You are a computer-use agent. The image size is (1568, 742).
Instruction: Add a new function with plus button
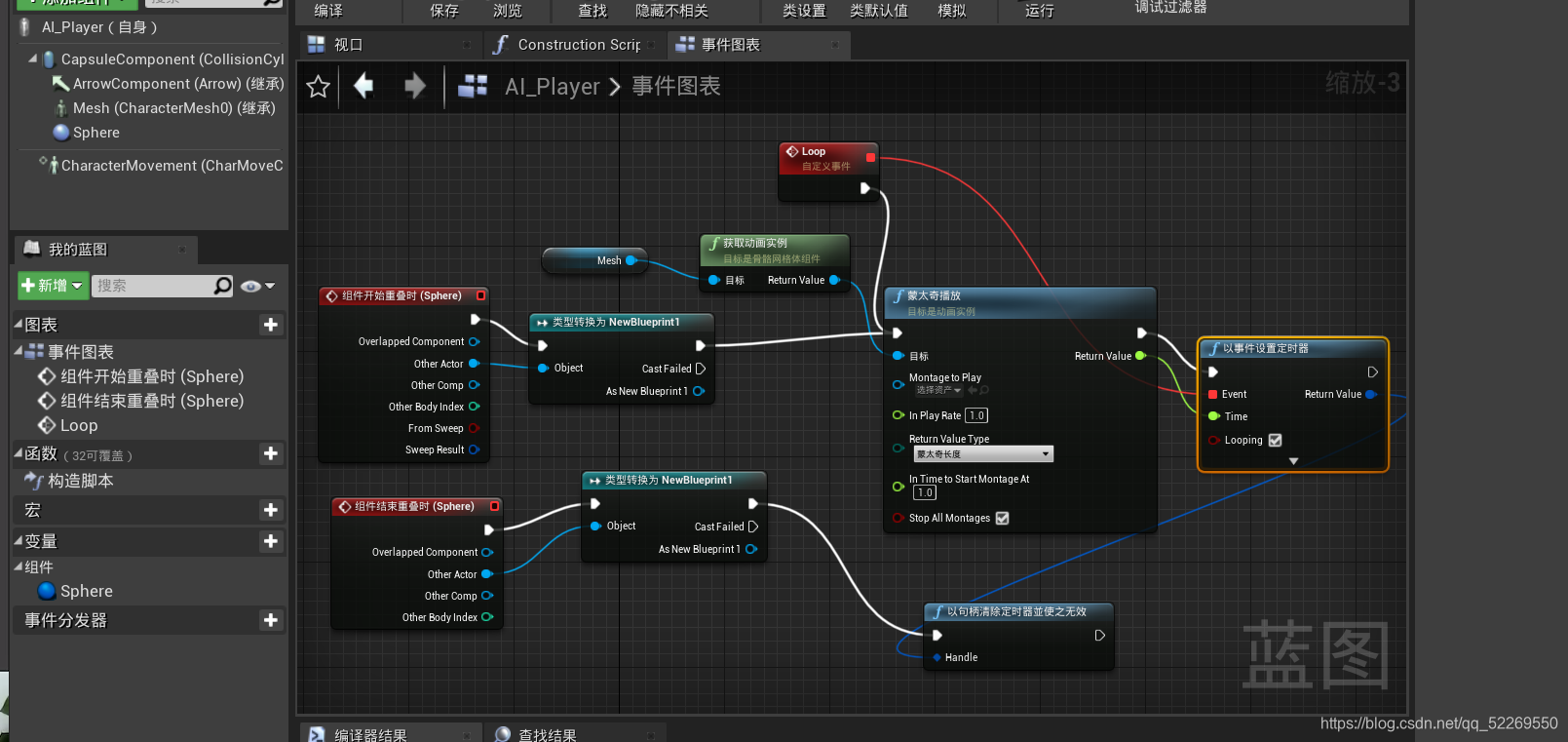point(271,453)
